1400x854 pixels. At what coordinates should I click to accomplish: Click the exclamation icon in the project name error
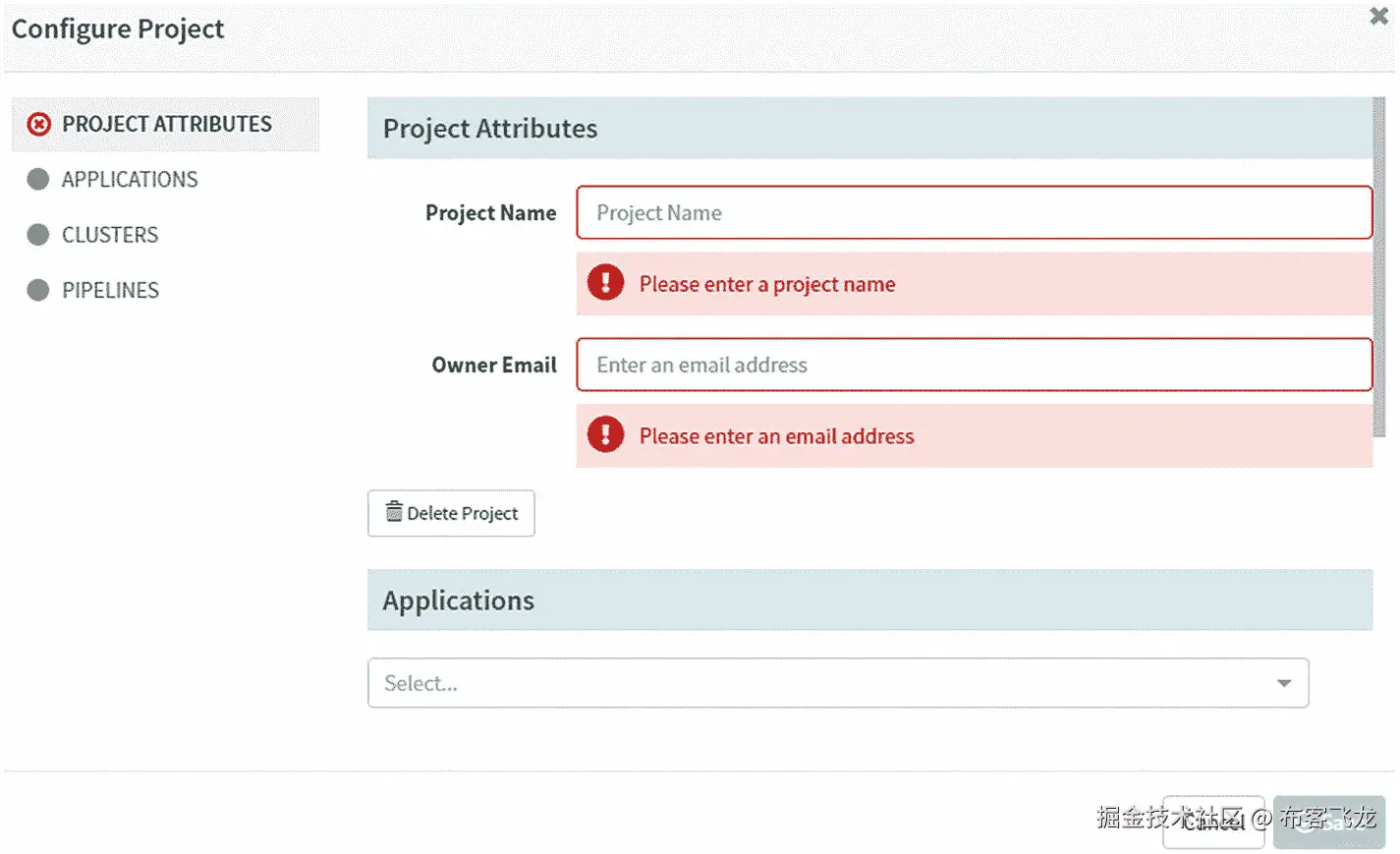pos(605,283)
